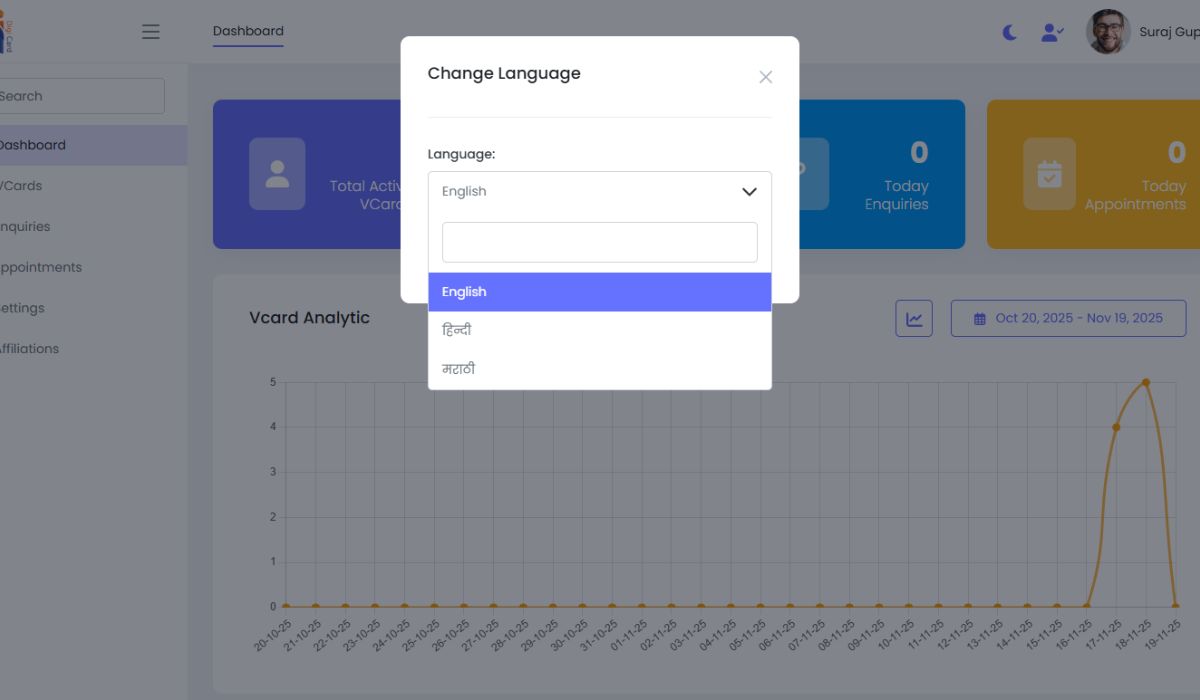Click the calendar icon inside the date range button
The width and height of the screenshot is (1200, 700).
pos(978,317)
